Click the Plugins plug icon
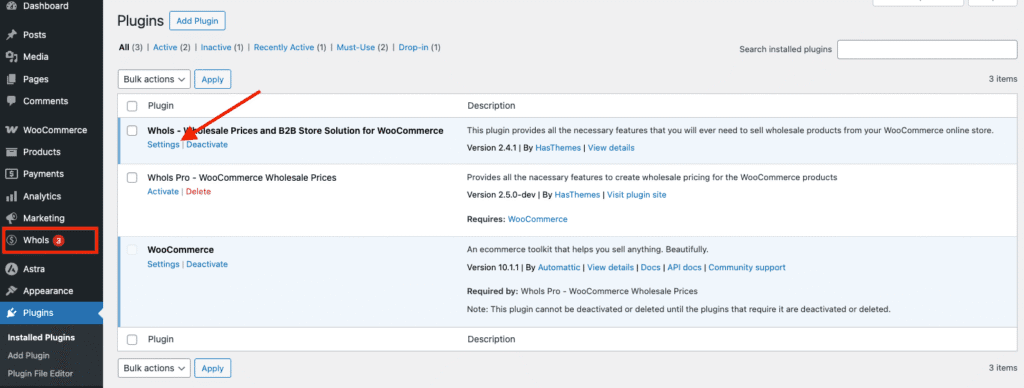Screen dimensions: 1024x388 (11, 313)
